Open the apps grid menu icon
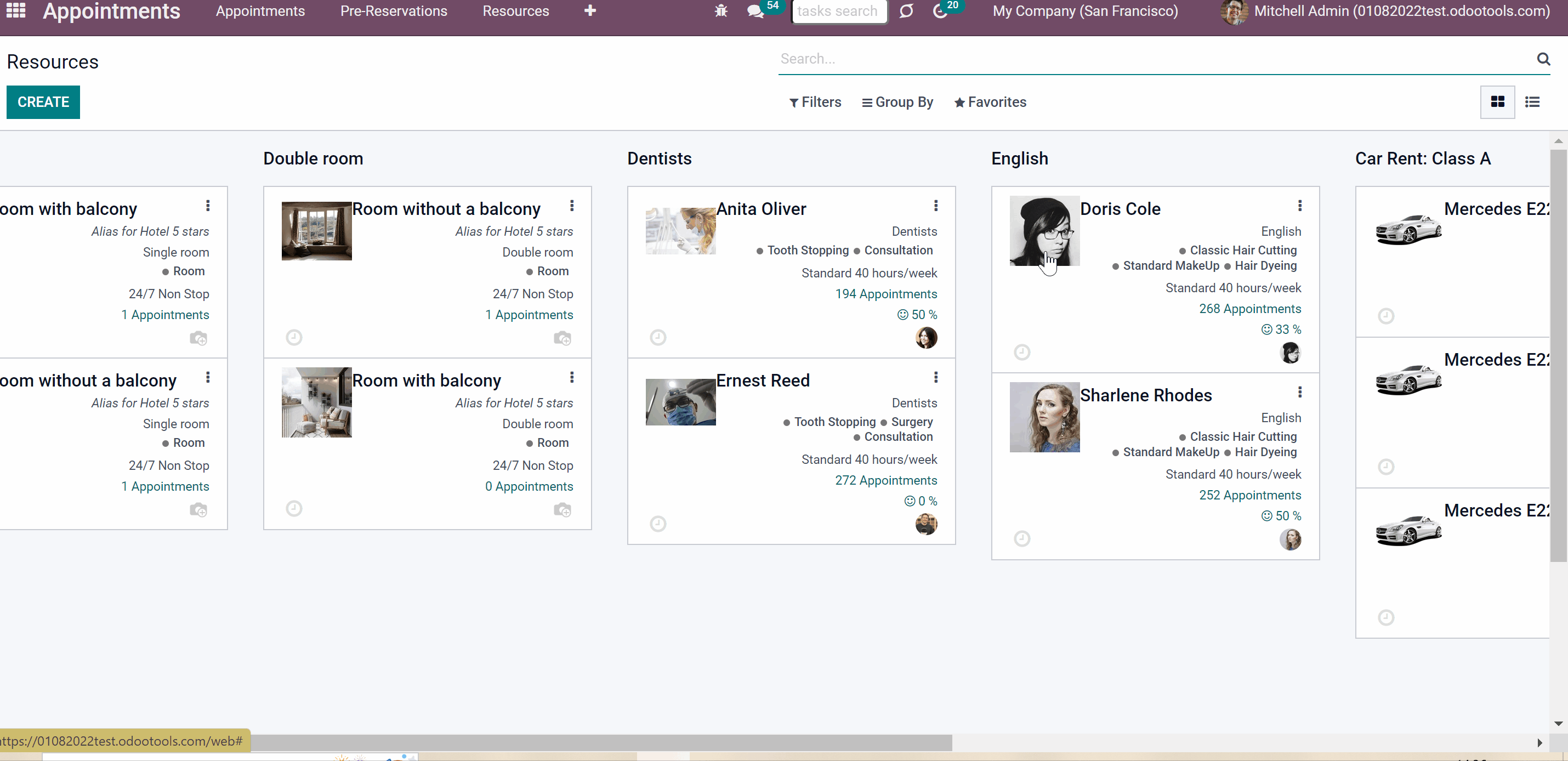The width and height of the screenshot is (1568, 761). 16,10
